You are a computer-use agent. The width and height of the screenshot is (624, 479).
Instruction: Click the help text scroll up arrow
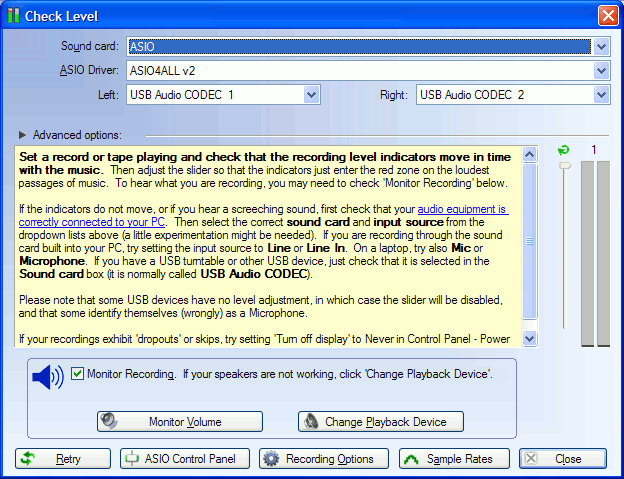point(529,154)
